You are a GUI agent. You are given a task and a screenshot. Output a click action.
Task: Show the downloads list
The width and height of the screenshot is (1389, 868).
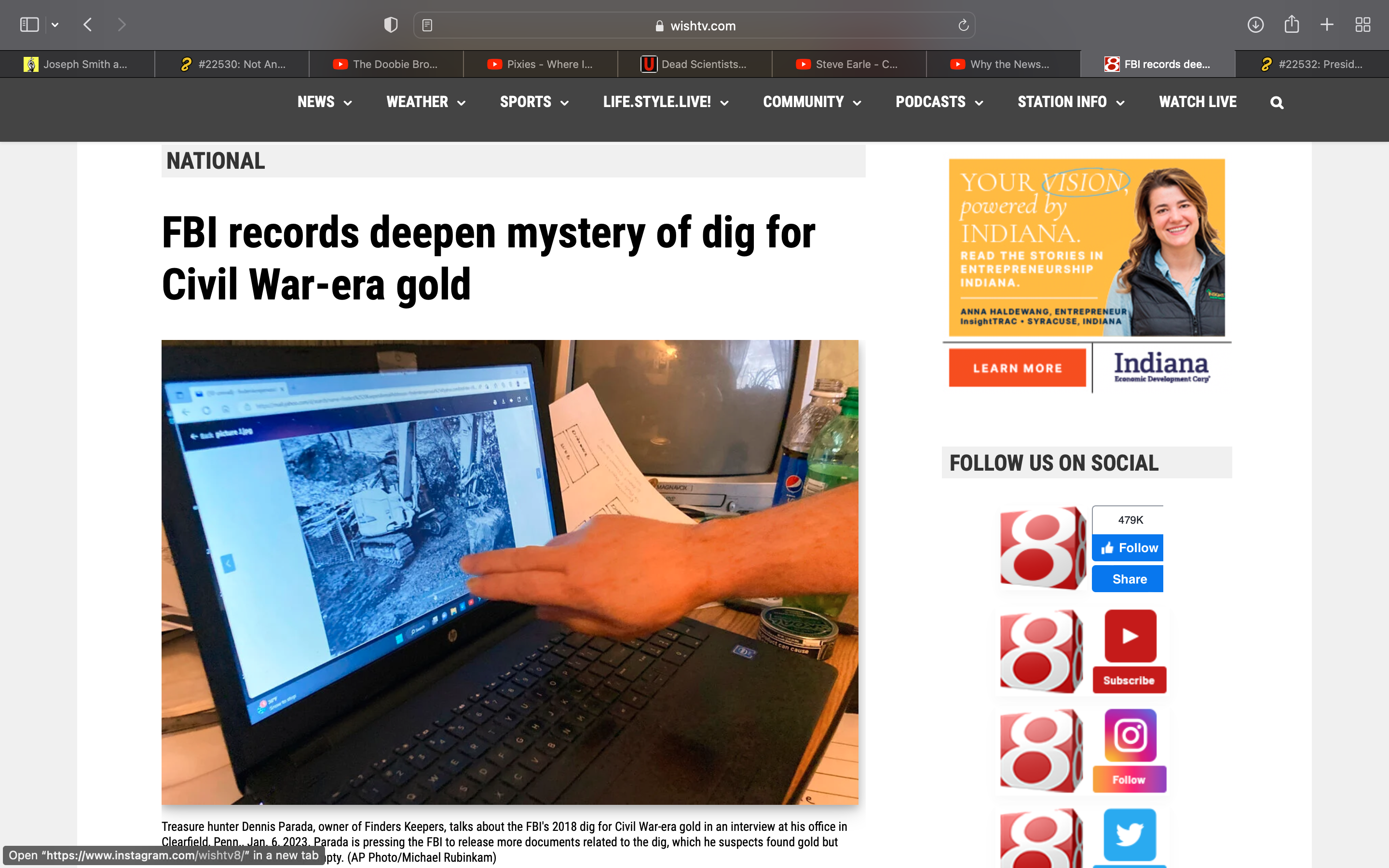pos(1255,25)
